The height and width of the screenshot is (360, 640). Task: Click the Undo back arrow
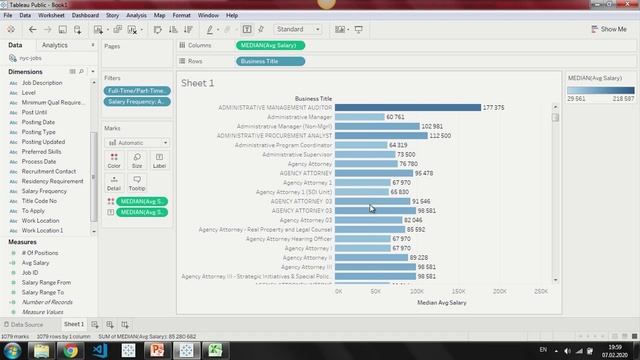click(x=32, y=29)
